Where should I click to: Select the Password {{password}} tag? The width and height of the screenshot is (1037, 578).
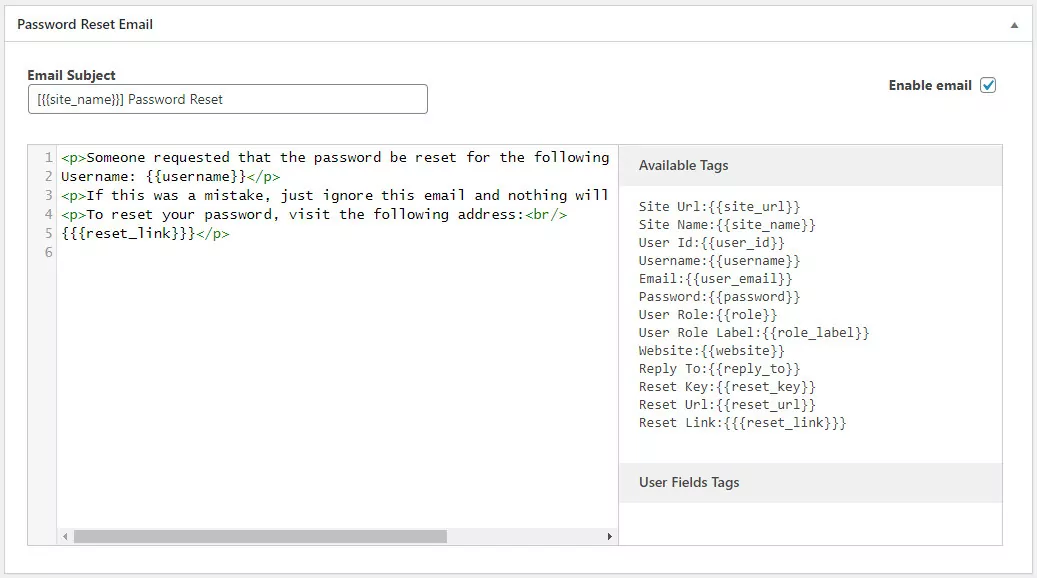click(719, 296)
